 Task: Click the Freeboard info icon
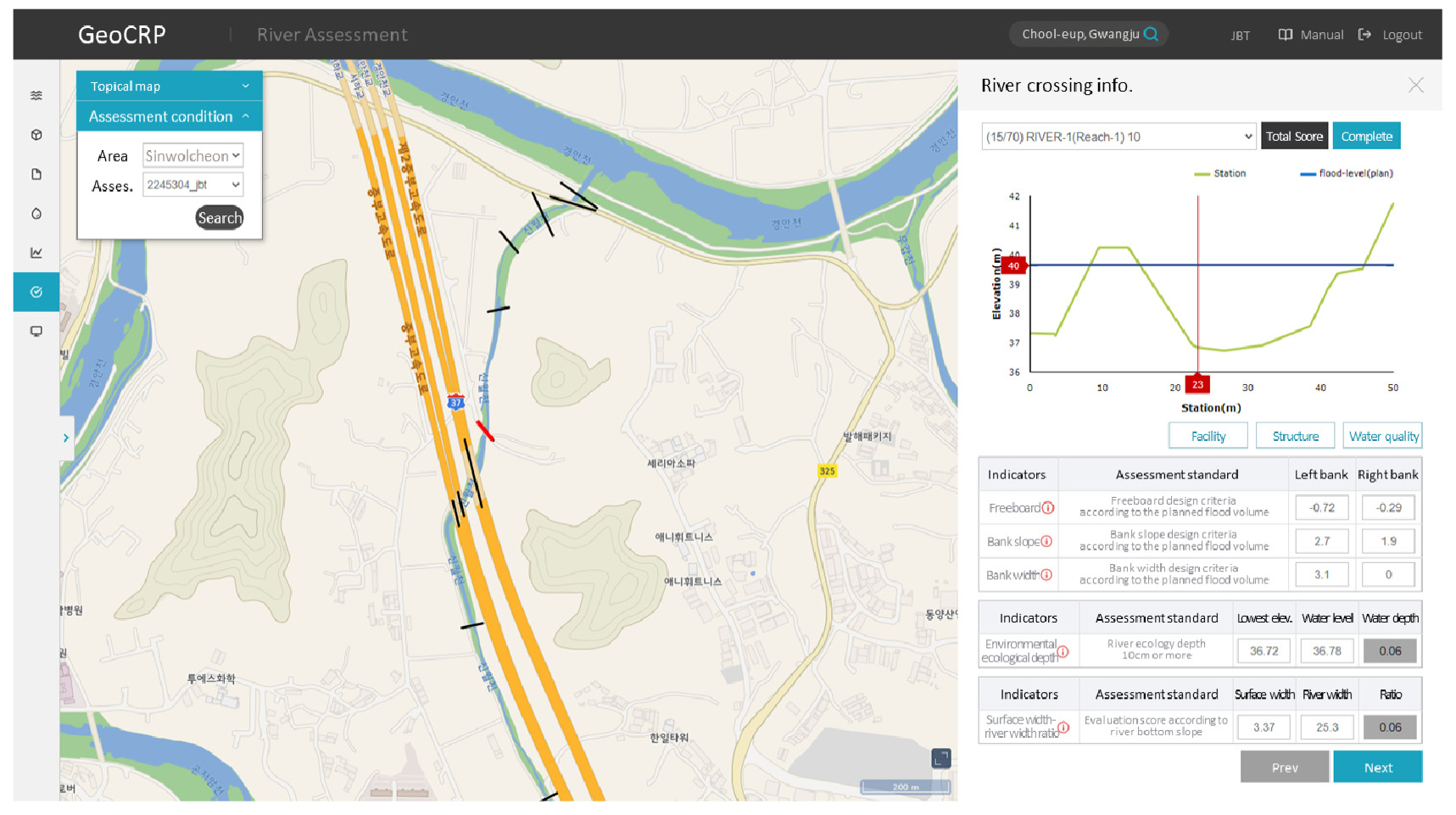1048,508
